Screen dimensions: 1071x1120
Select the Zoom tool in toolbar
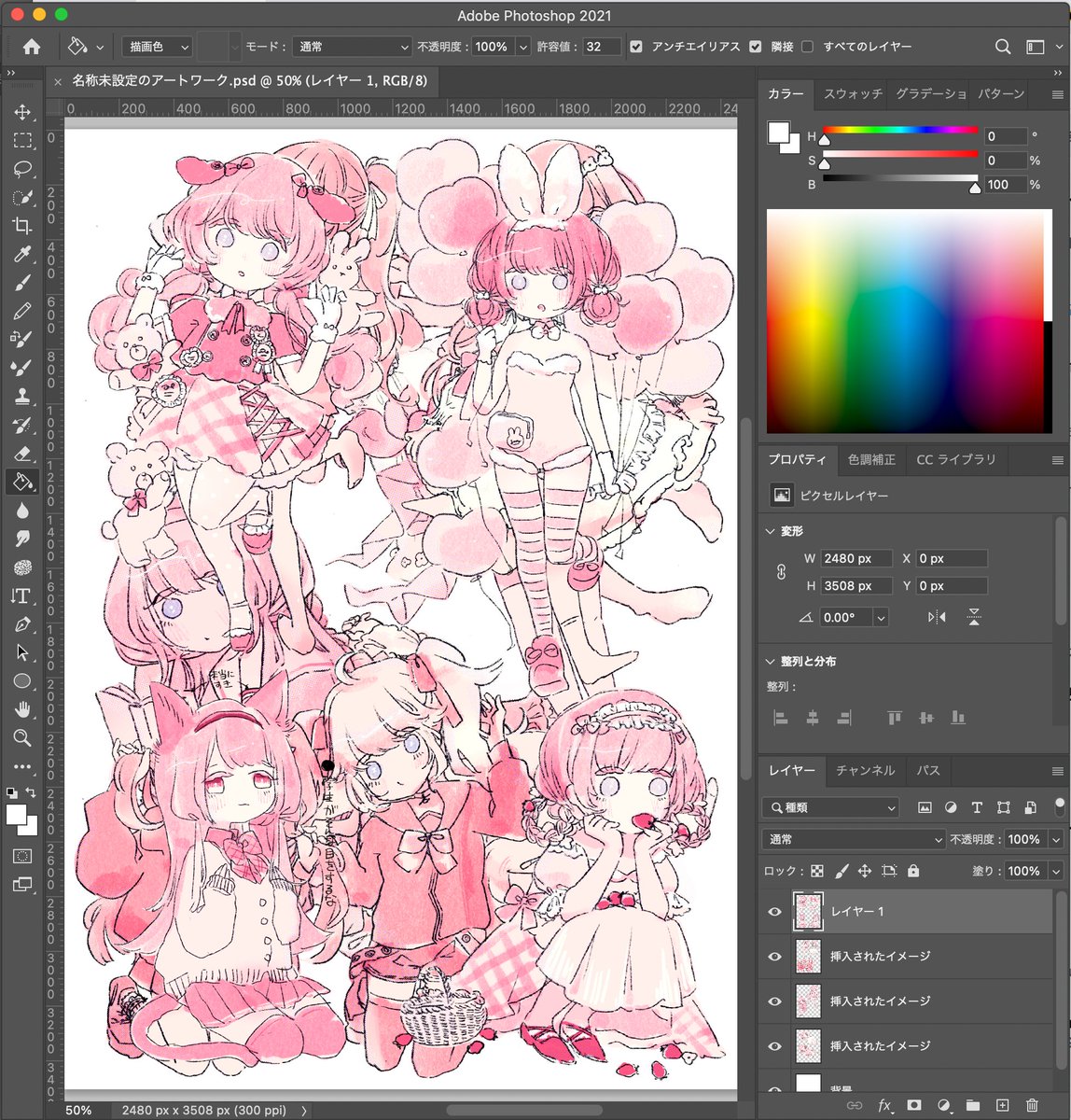(22, 738)
